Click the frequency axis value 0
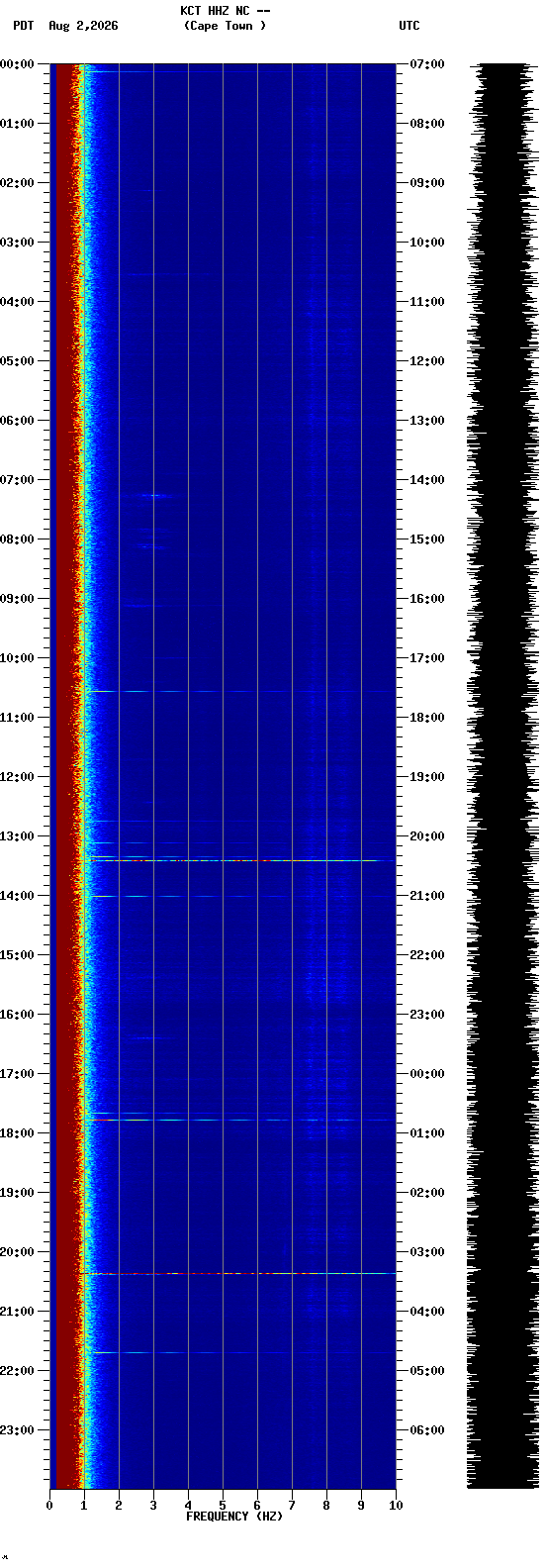Viewport: 546px width, 1568px height. [49, 1506]
